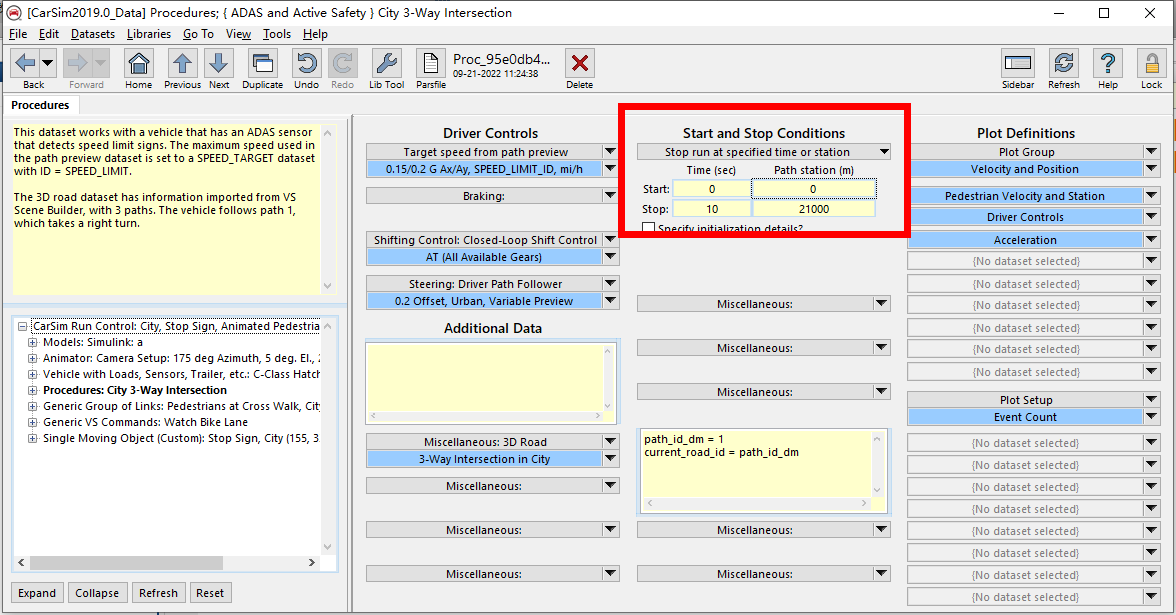
Task: View the Parsfile document icon
Action: click(430, 63)
